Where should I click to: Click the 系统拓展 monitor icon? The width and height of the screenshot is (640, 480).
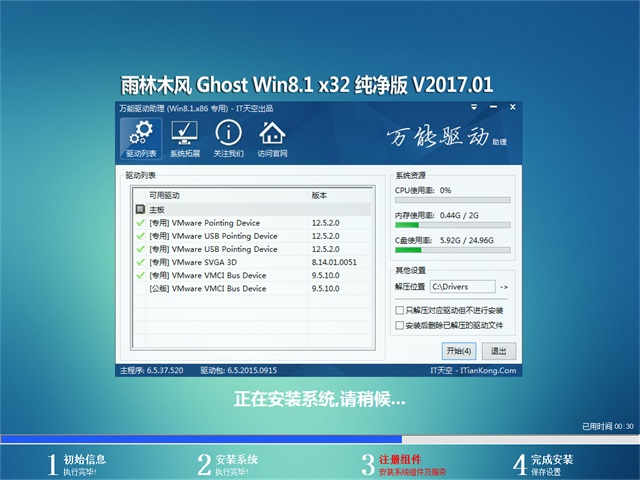184,139
